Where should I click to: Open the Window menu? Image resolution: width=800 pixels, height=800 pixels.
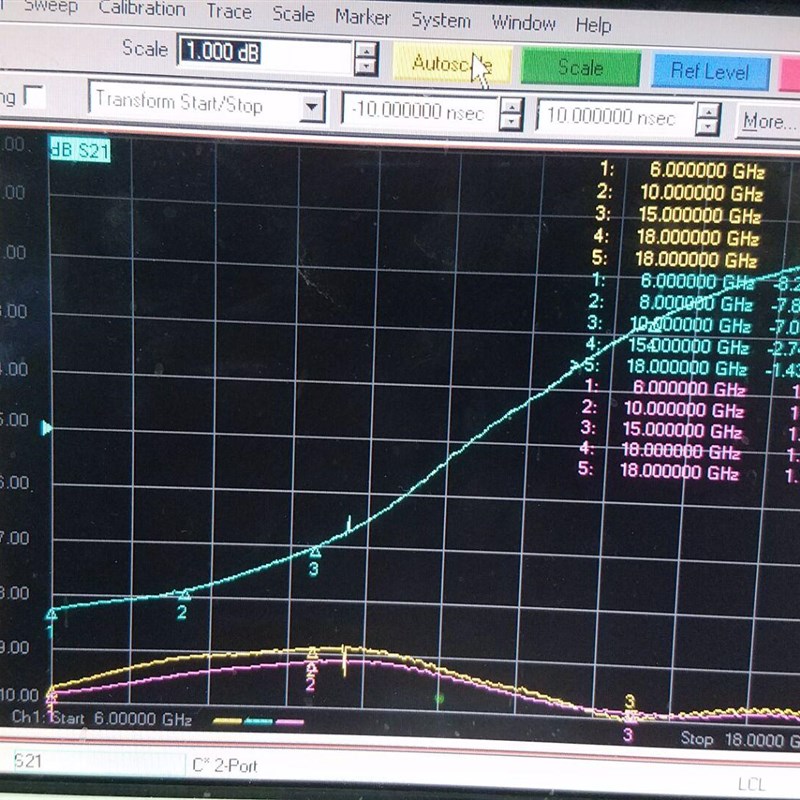click(523, 23)
